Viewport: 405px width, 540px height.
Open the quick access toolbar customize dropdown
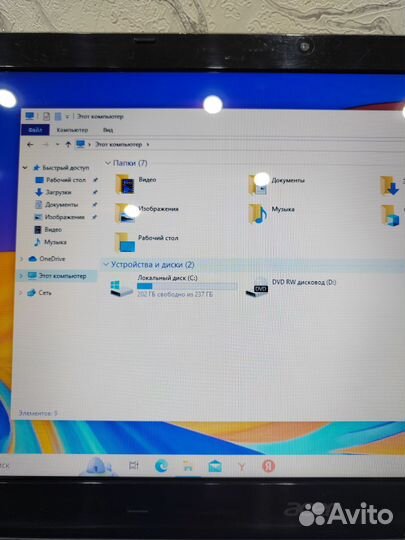[x=67, y=117]
